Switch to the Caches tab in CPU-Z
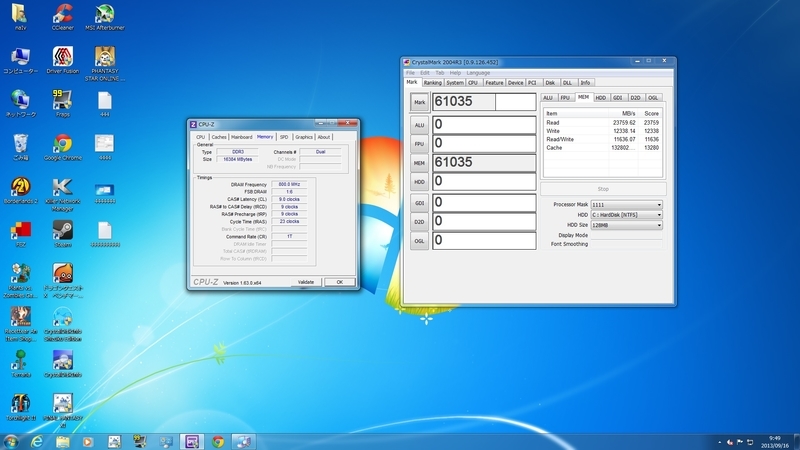This screenshot has width=800, height=450. pyautogui.click(x=219, y=137)
